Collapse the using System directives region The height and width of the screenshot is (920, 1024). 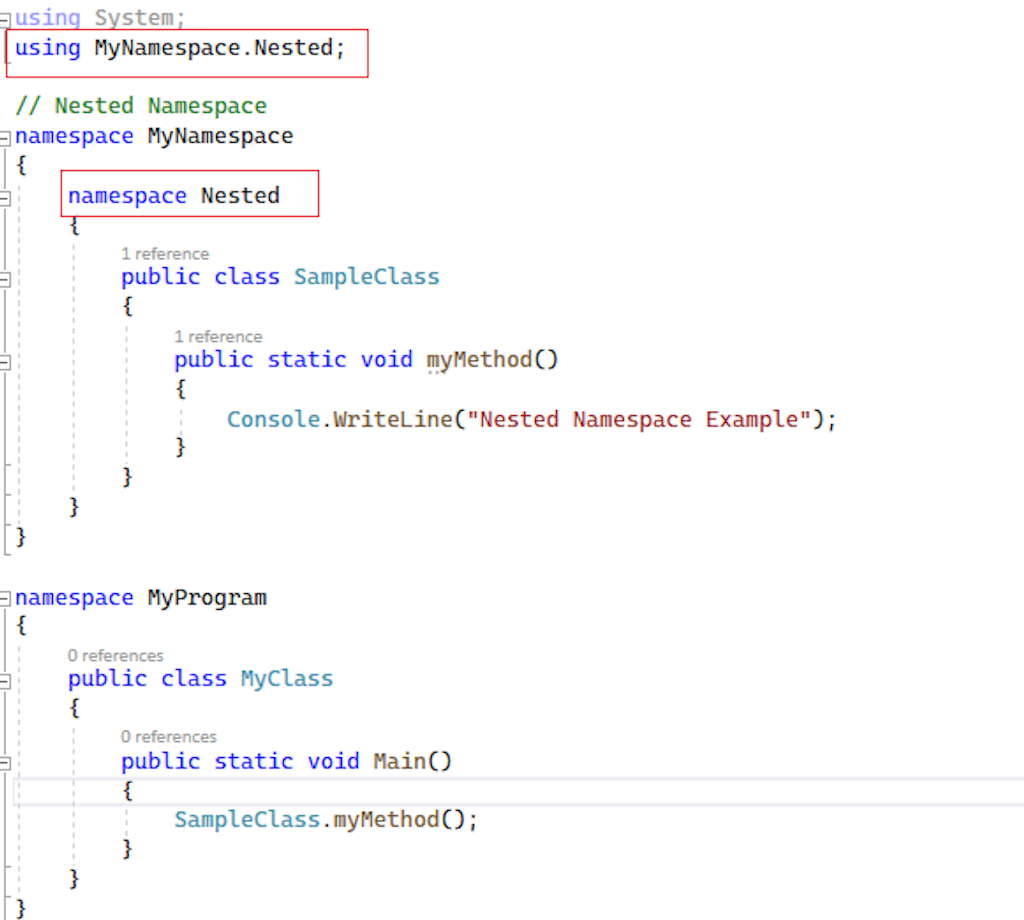point(5,17)
